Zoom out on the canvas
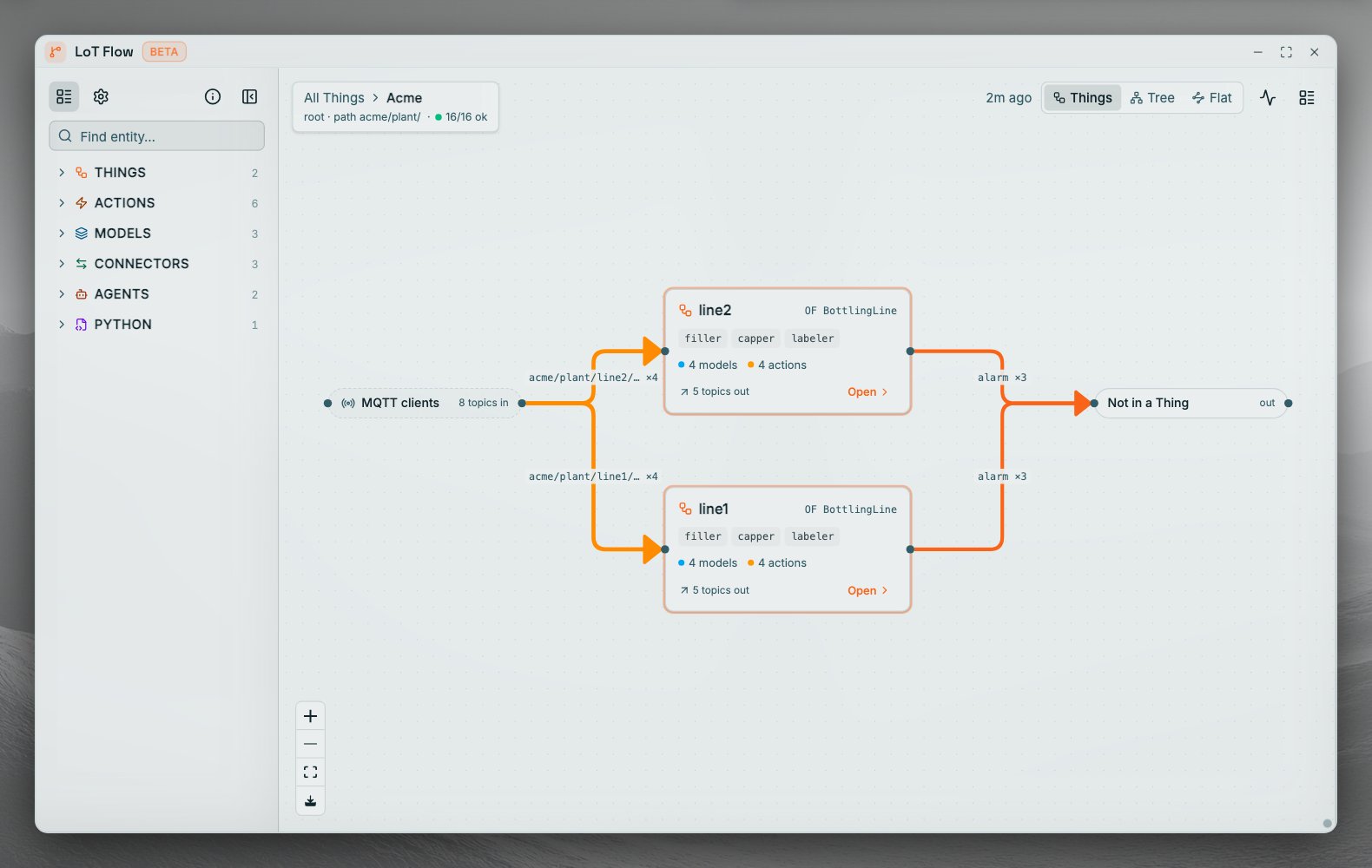This screenshot has width=1372, height=868. pyautogui.click(x=310, y=744)
